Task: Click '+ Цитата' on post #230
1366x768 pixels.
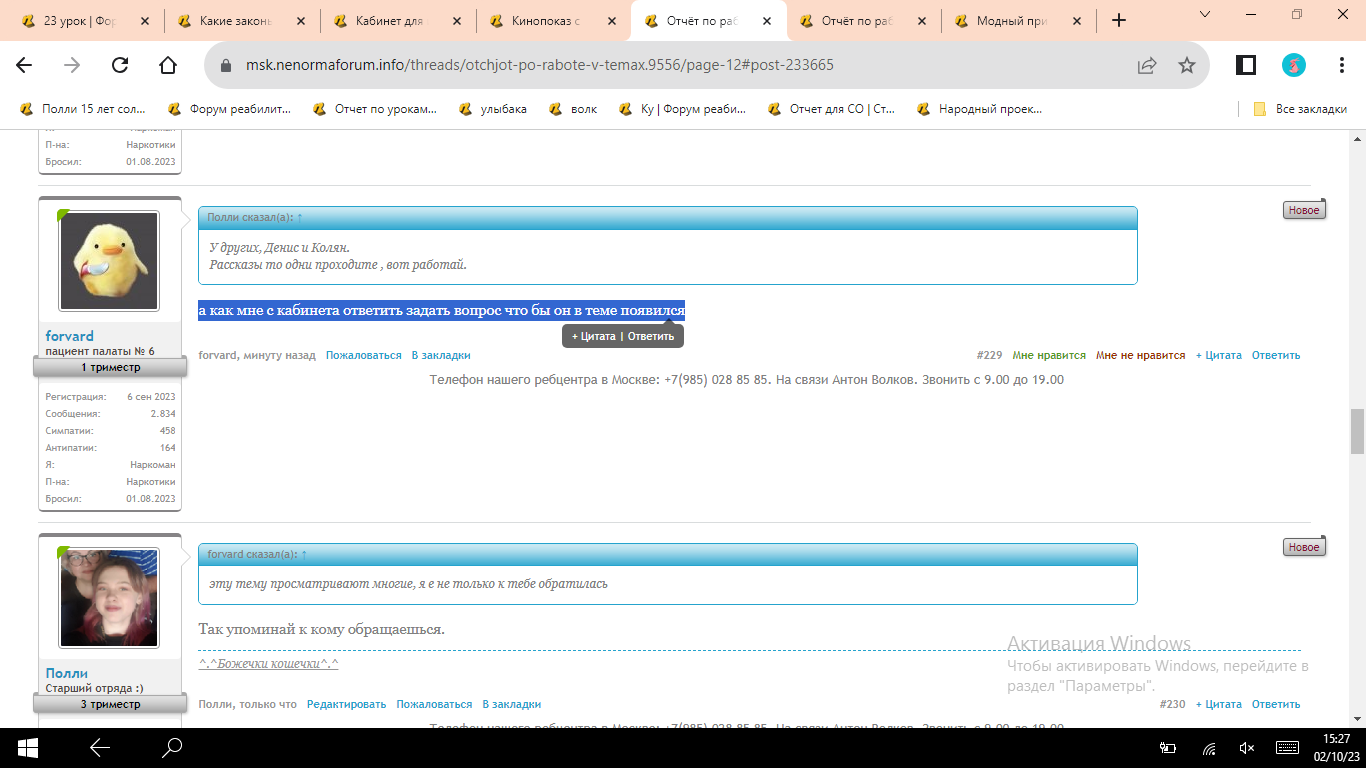Action: point(1219,704)
